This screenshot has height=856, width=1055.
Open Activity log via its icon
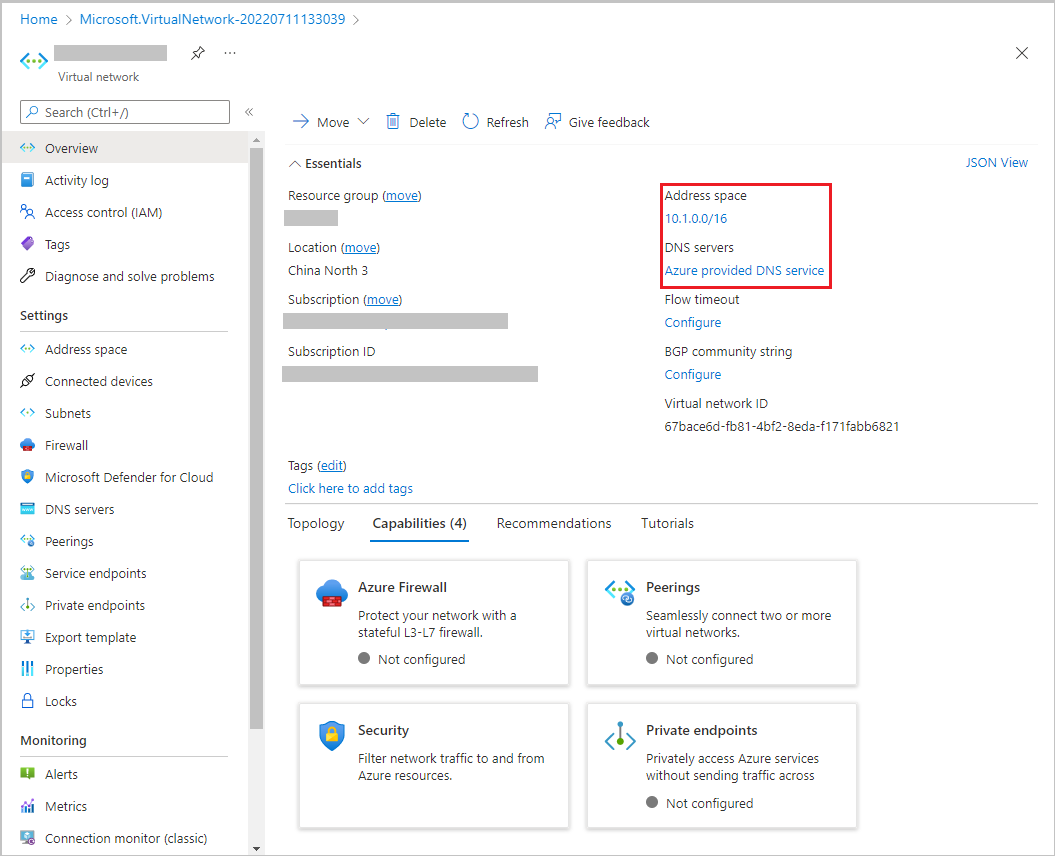28,180
